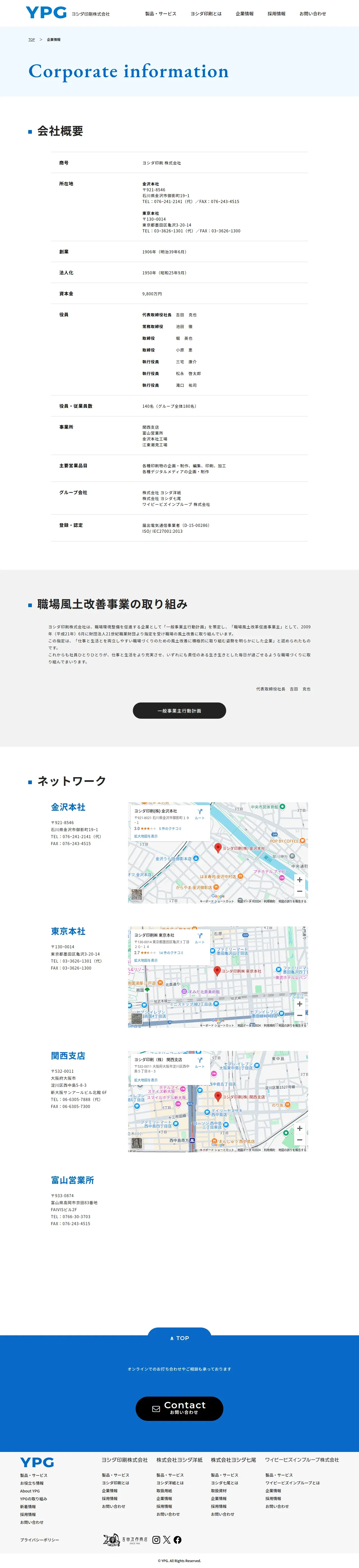Click the すみだ北斎美術館 museum icon
359x1568 pixels.
point(184,992)
